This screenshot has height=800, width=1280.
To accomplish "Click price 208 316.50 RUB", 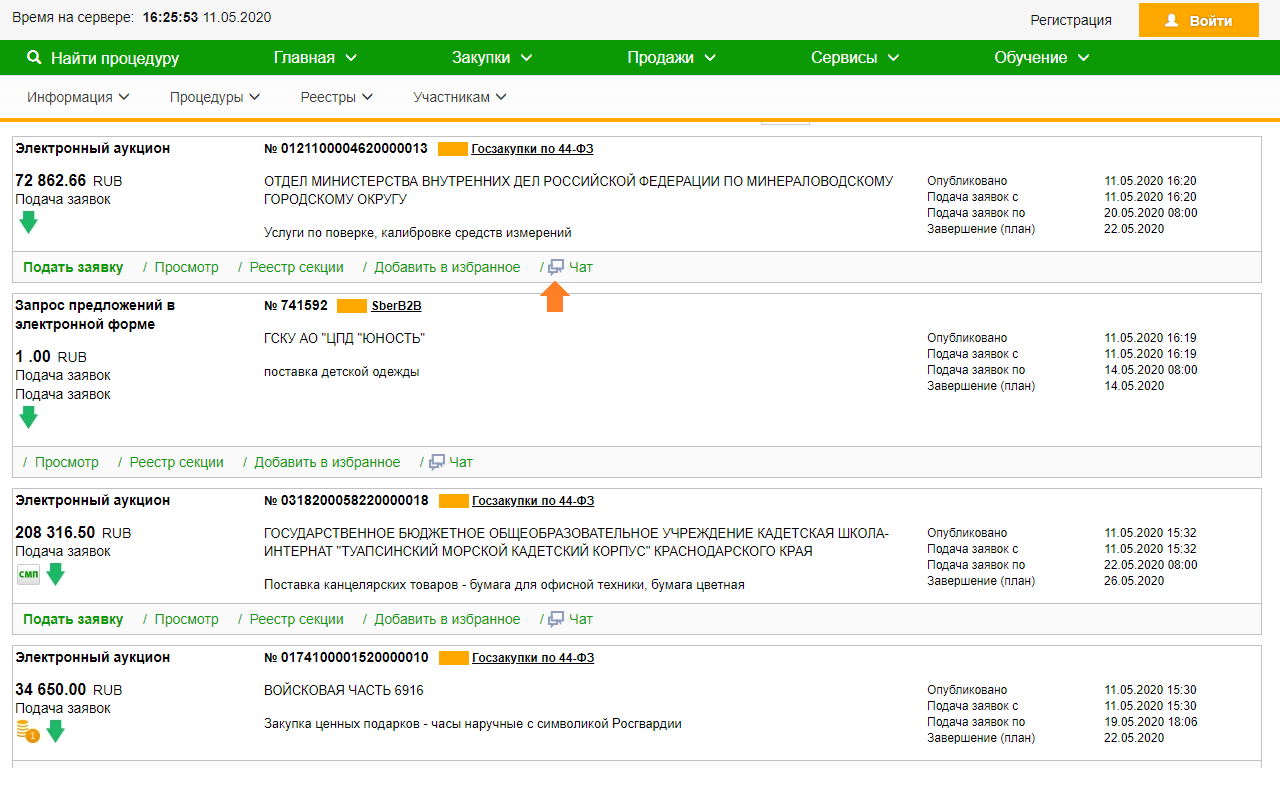I will tap(73, 533).
